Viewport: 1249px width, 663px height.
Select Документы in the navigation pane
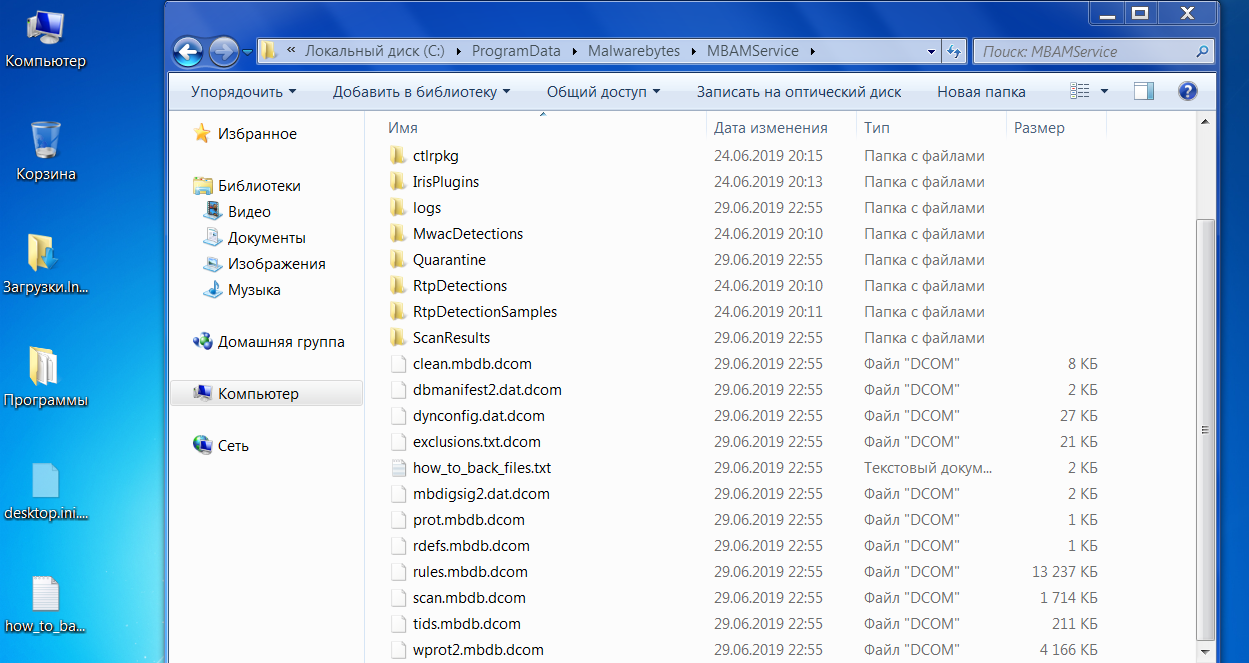(266, 238)
